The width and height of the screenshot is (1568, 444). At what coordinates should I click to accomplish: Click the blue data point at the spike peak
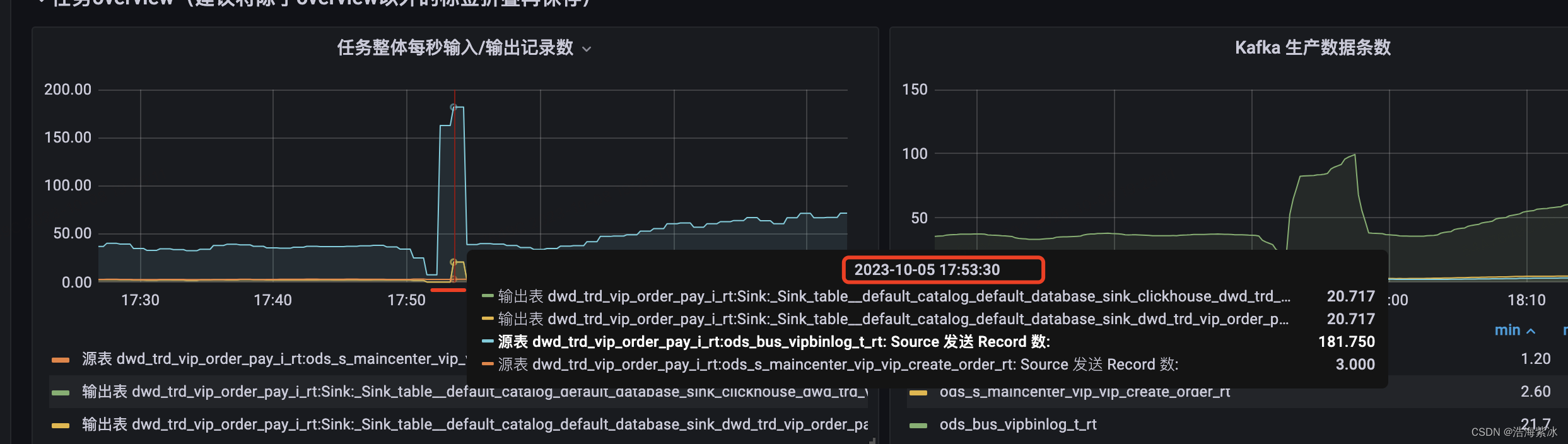point(453,107)
